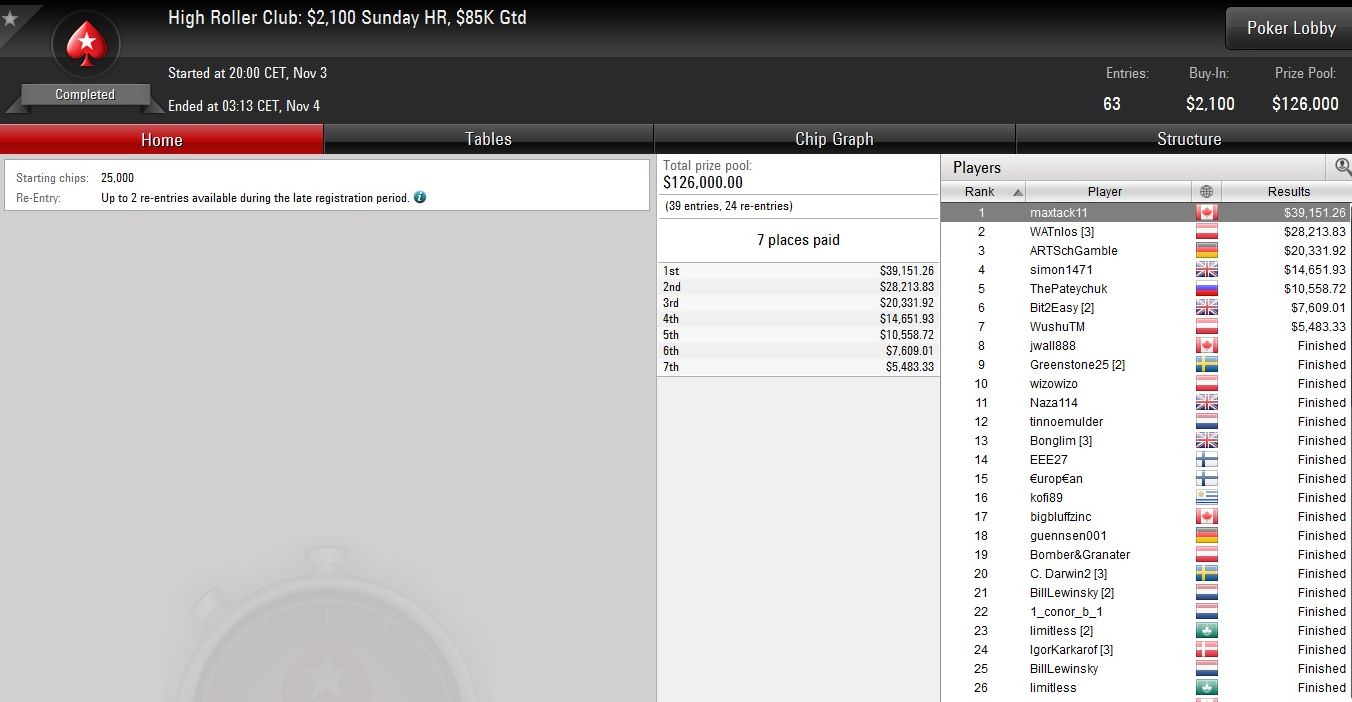Select the Home tab

click(x=161, y=139)
